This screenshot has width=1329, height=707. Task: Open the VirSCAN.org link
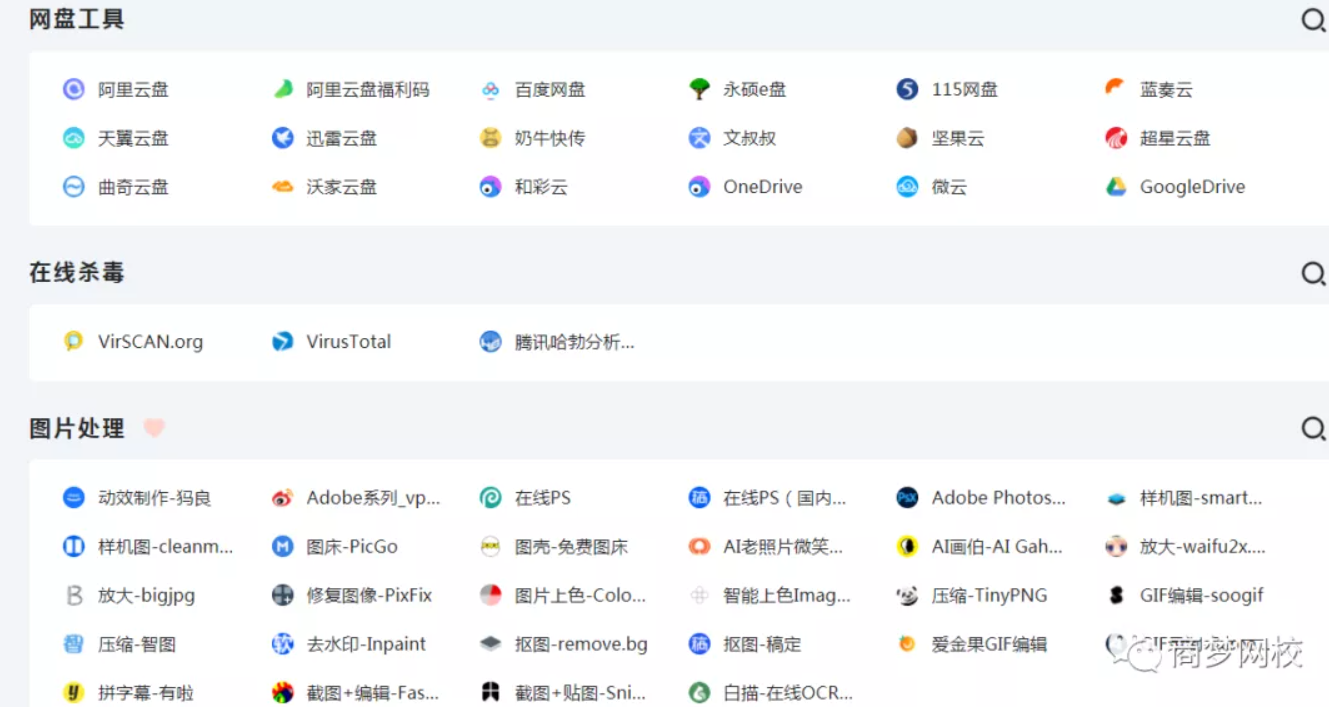click(x=150, y=342)
